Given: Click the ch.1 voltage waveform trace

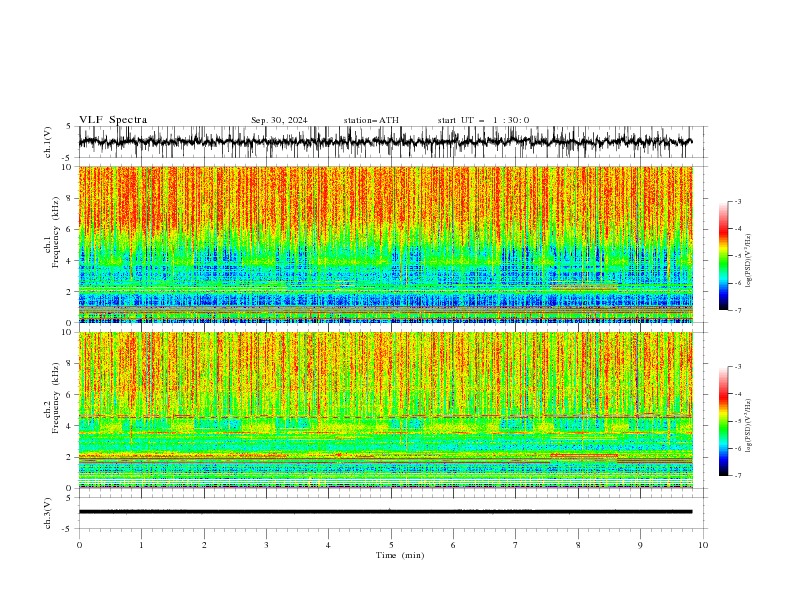Looking at the screenshot, I should coord(386,142).
